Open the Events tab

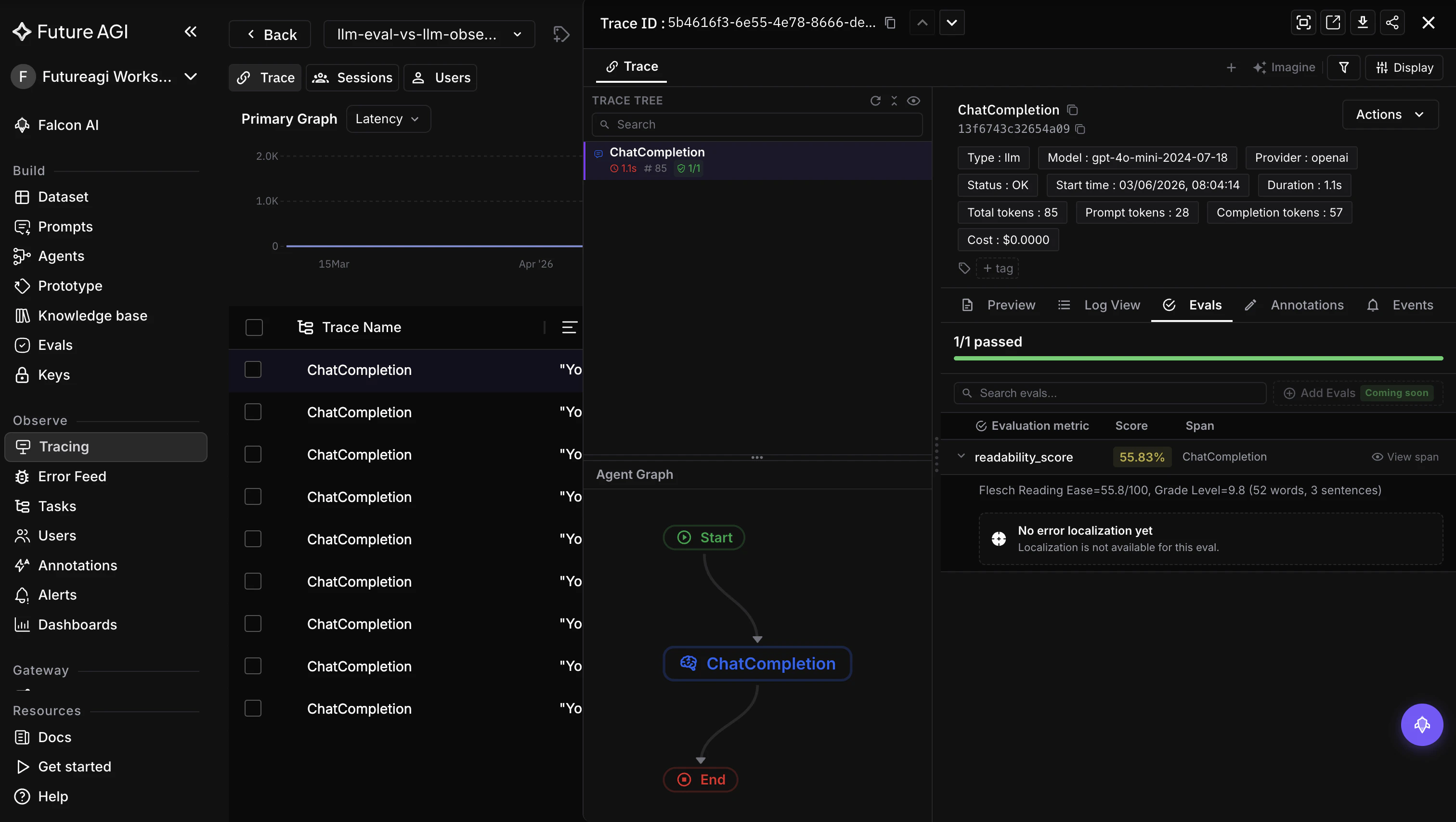[x=1400, y=305]
